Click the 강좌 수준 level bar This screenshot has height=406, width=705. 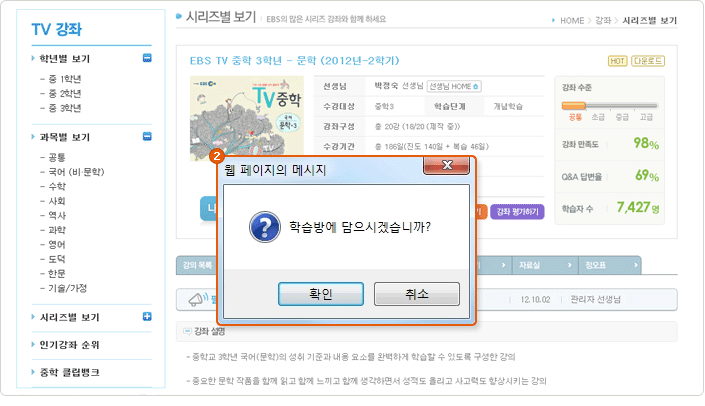point(610,106)
